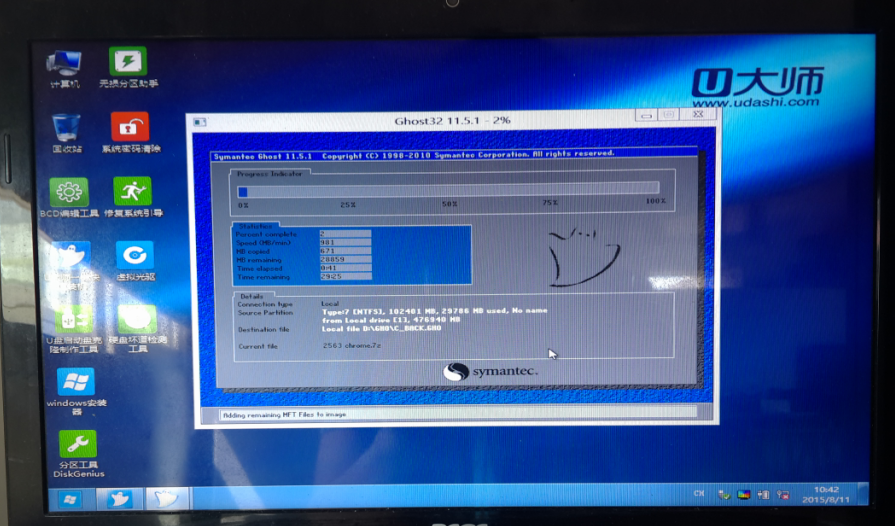Click the Ghost32 progress indicator bar
The height and width of the screenshot is (526, 895).
448,189
